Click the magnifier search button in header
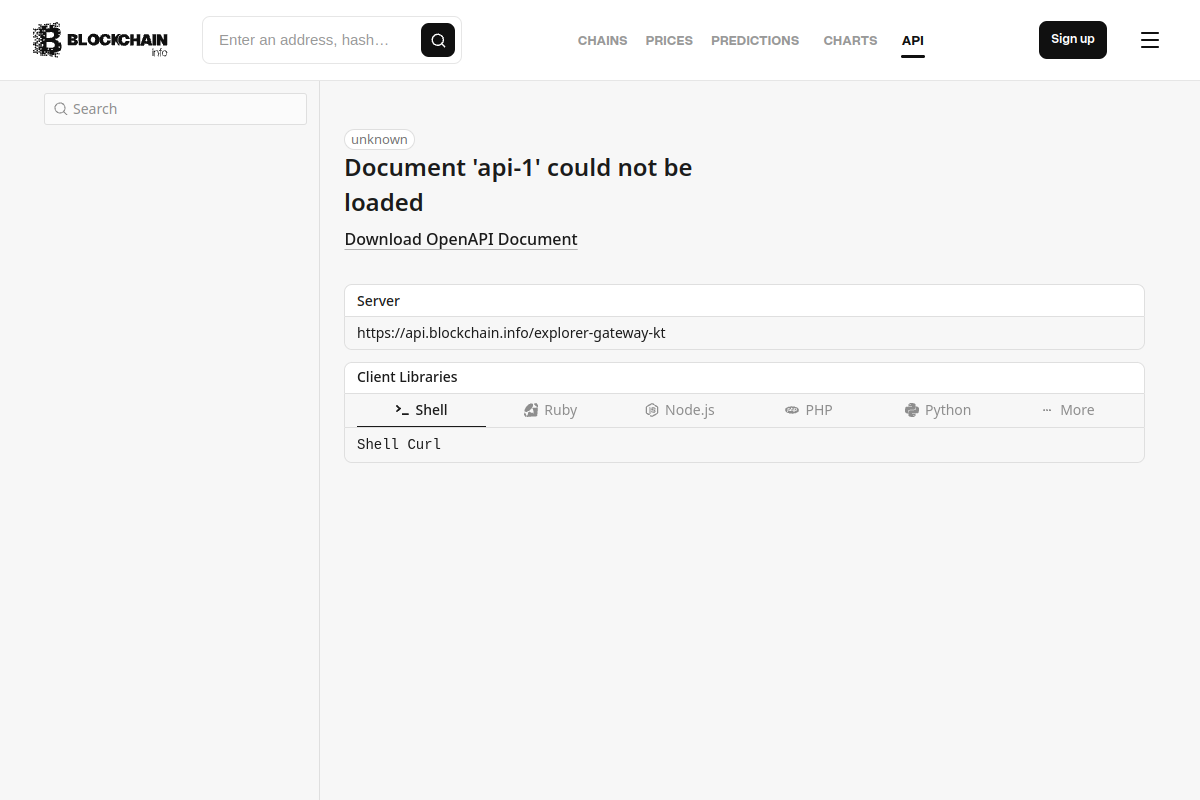Viewport: 1200px width, 800px height. [x=438, y=40]
